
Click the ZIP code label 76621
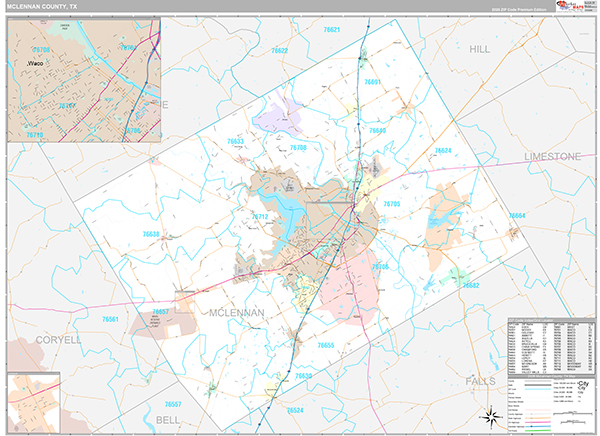pyautogui.click(x=332, y=29)
